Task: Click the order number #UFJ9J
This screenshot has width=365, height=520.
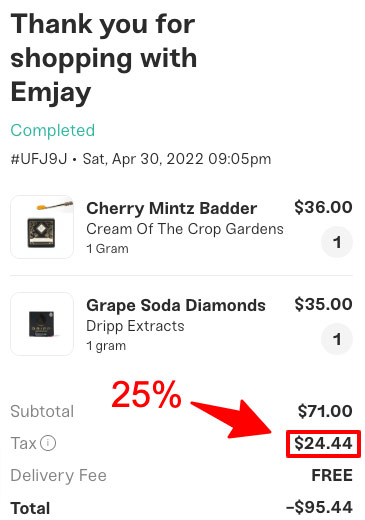Action: (39, 159)
